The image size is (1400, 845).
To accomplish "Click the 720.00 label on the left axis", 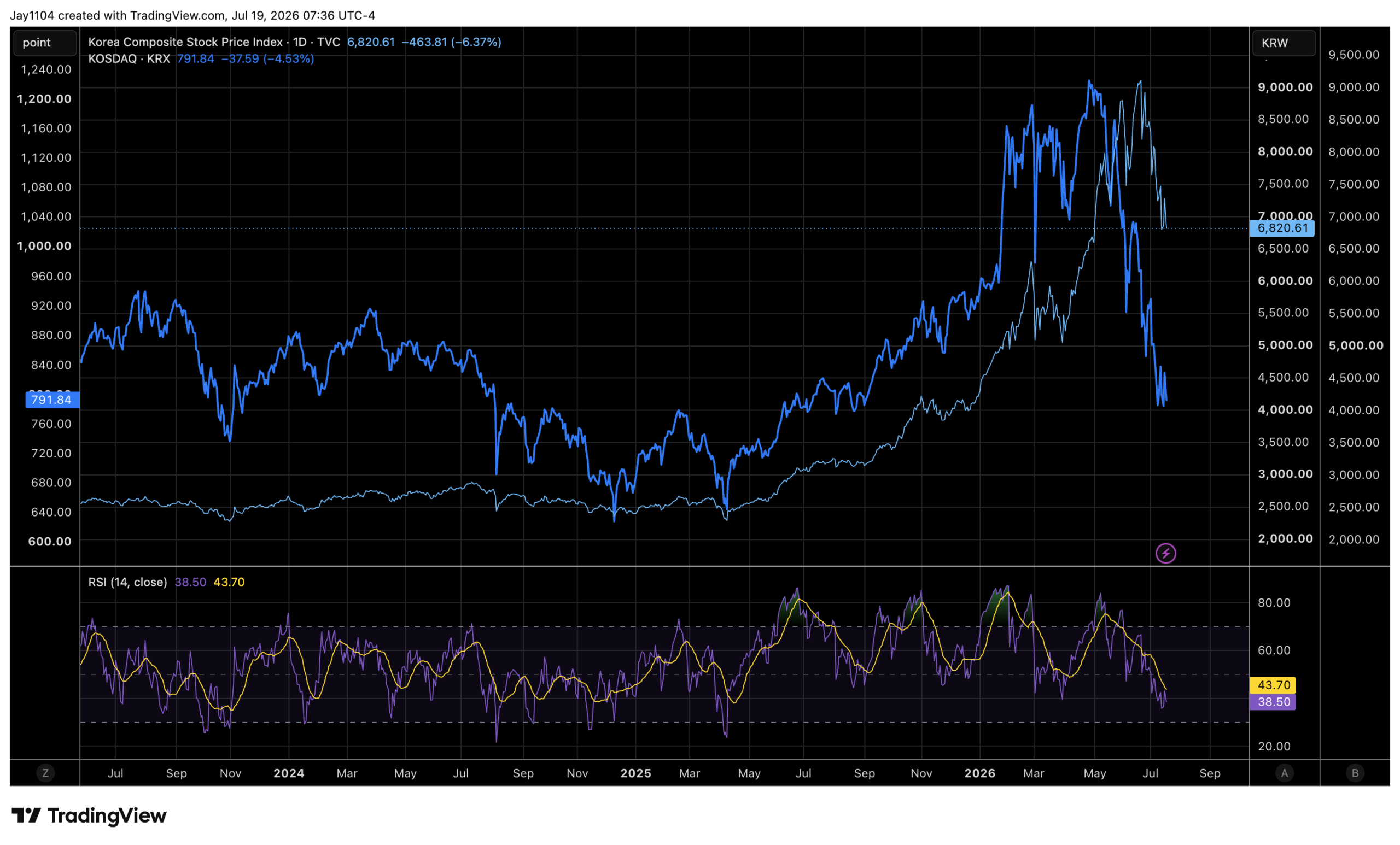I will coord(51,453).
